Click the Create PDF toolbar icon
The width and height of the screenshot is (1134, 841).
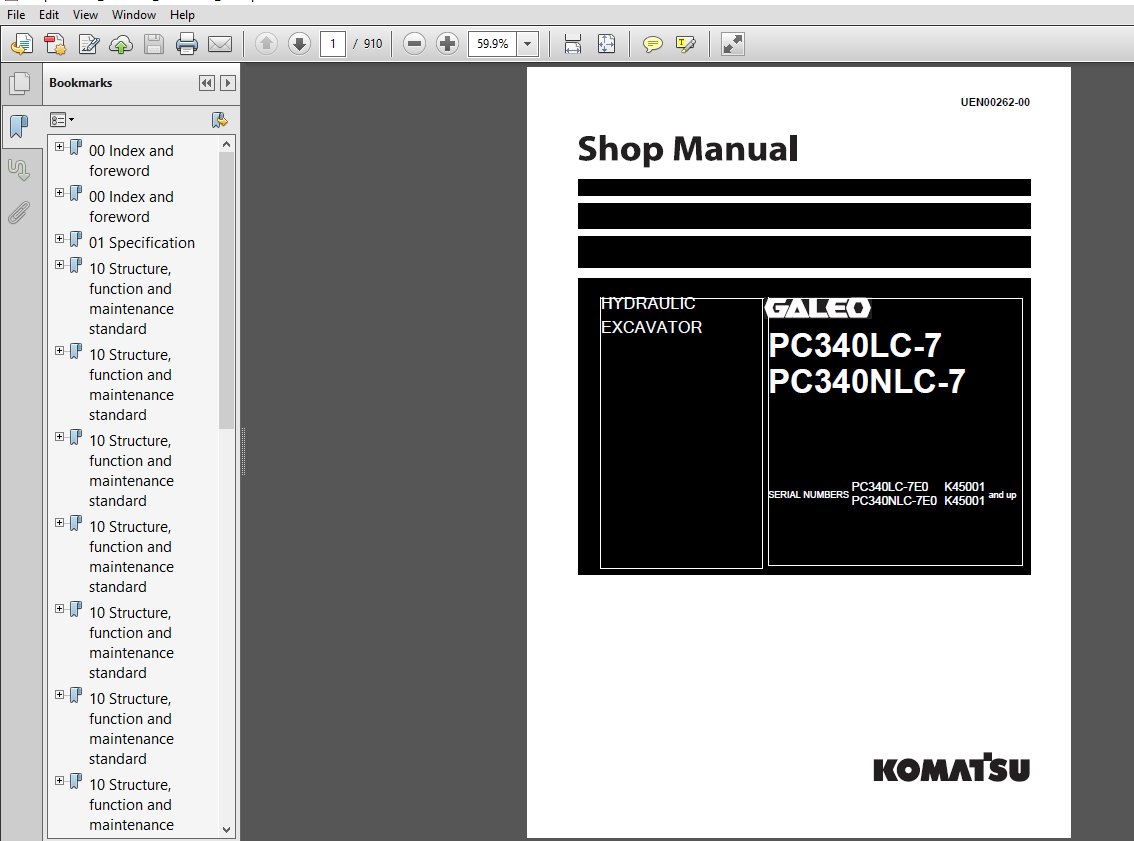(55, 44)
